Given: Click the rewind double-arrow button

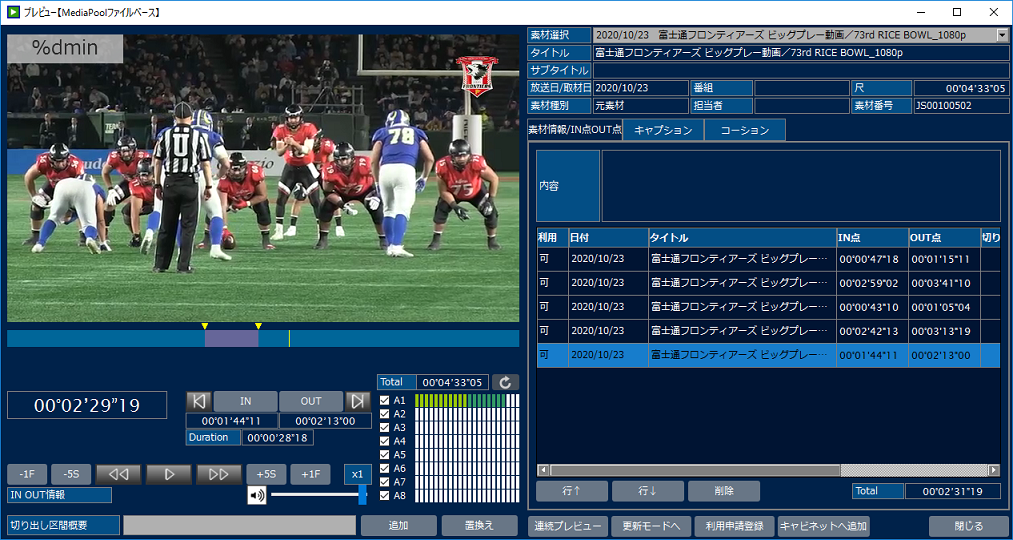Looking at the screenshot, I should [118, 474].
